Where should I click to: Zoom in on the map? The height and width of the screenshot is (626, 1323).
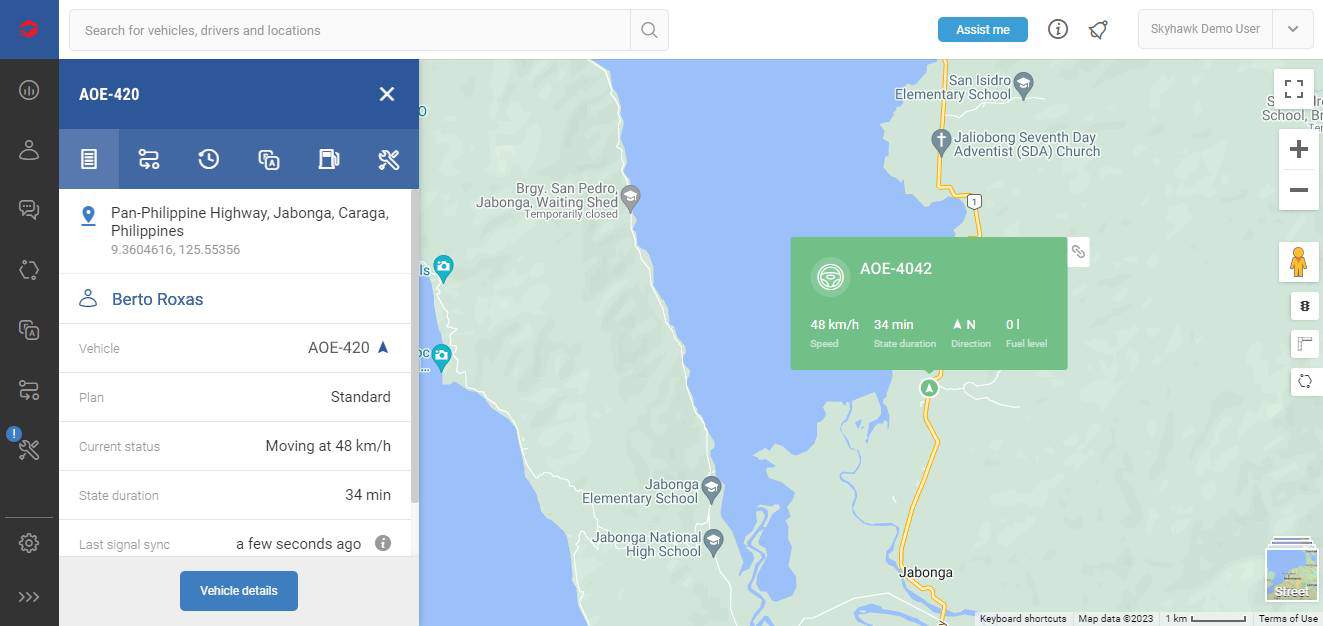click(1299, 149)
